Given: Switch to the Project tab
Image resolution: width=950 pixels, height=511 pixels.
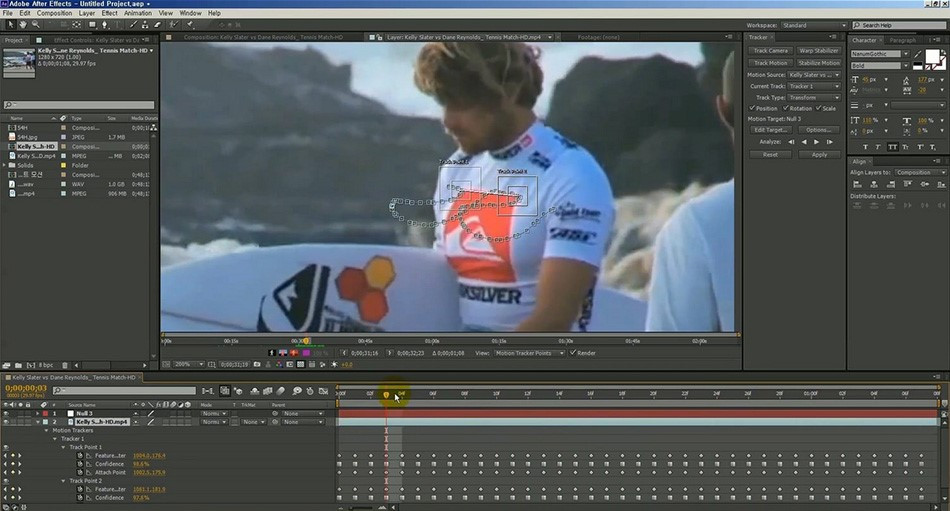Looking at the screenshot, I should click(13, 40).
